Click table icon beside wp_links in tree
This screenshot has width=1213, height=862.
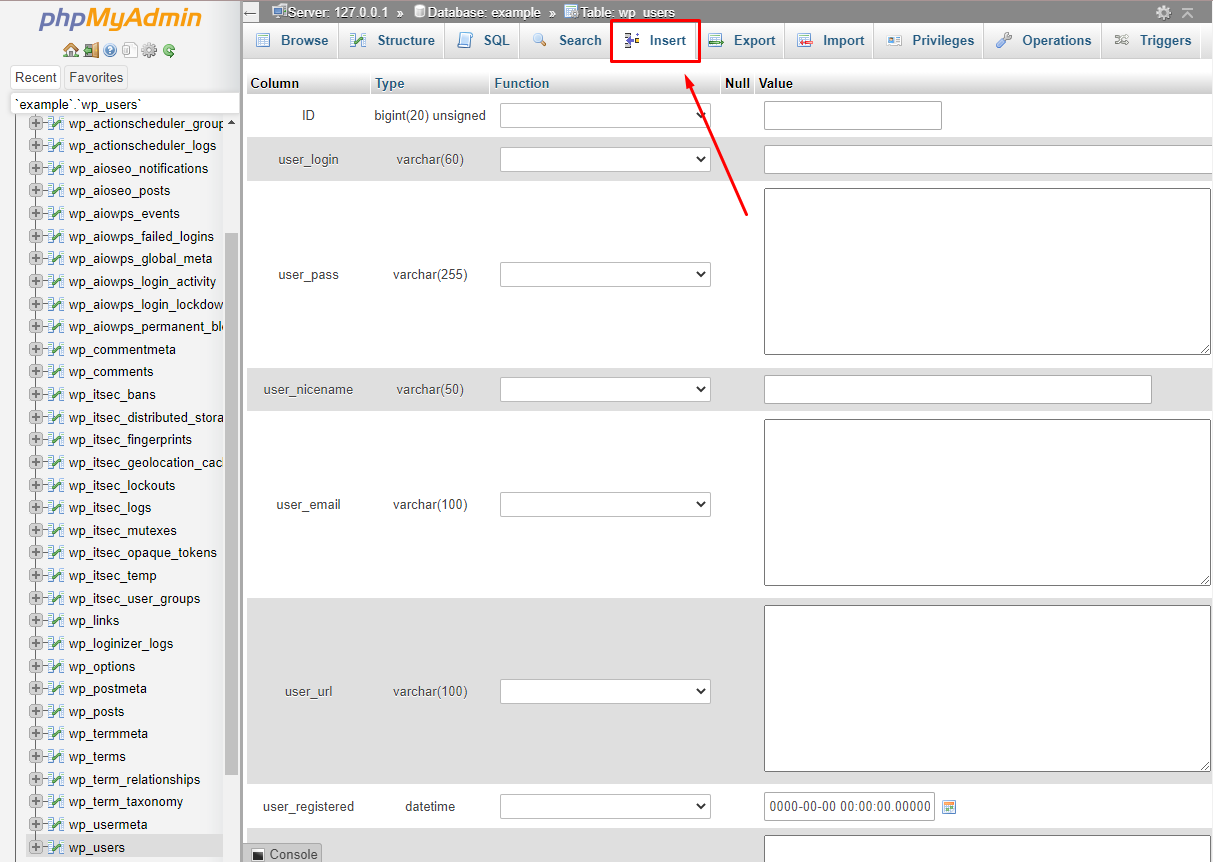[56, 620]
